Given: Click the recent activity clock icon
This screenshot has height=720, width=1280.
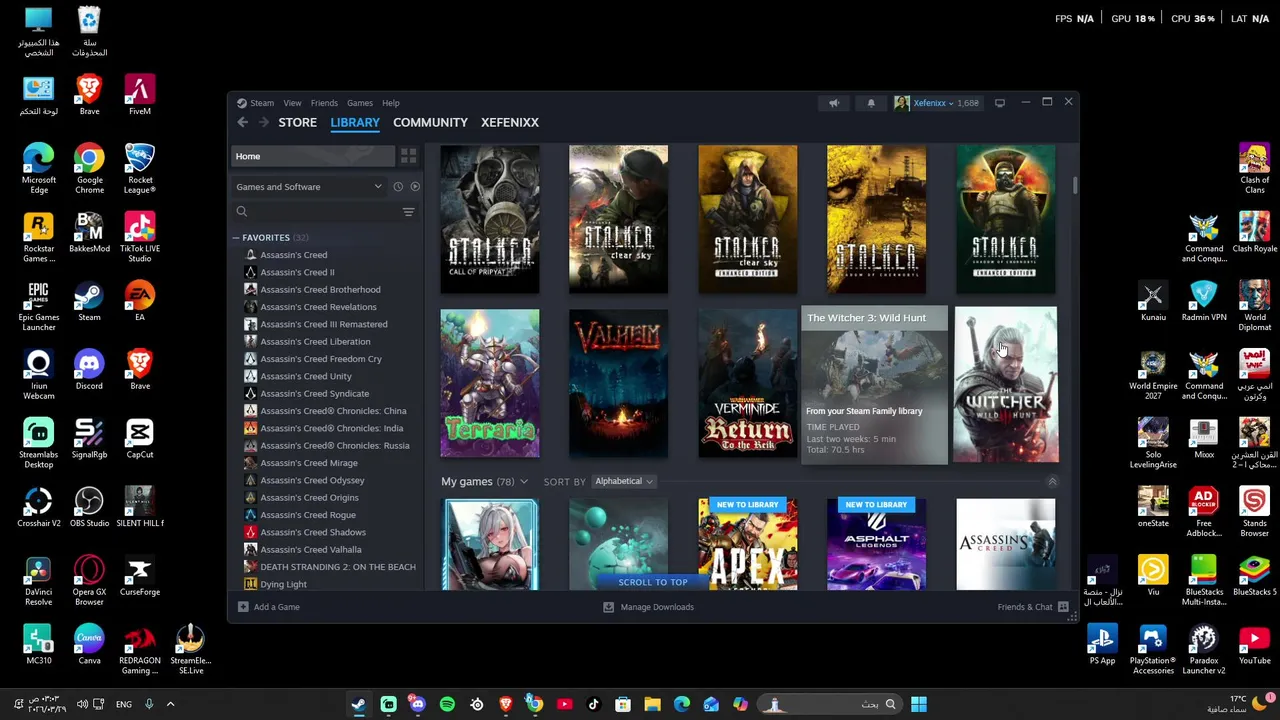Looking at the screenshot, I should [x=398, y=187].
